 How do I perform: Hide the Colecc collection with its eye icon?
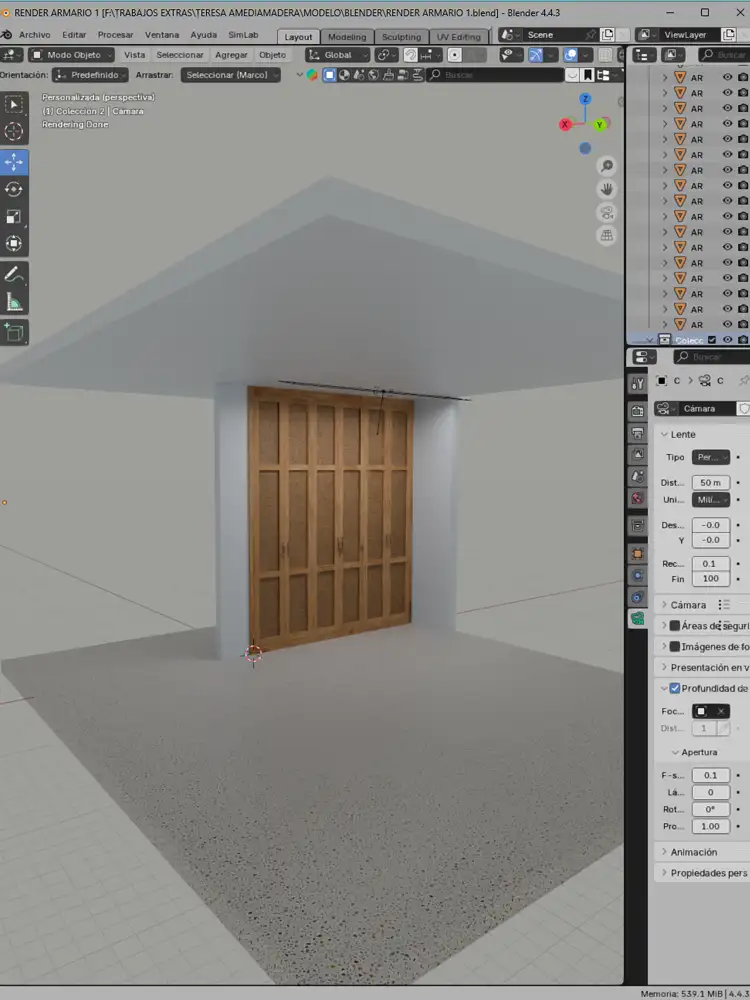pyautogui.click(x=727, y=340)
